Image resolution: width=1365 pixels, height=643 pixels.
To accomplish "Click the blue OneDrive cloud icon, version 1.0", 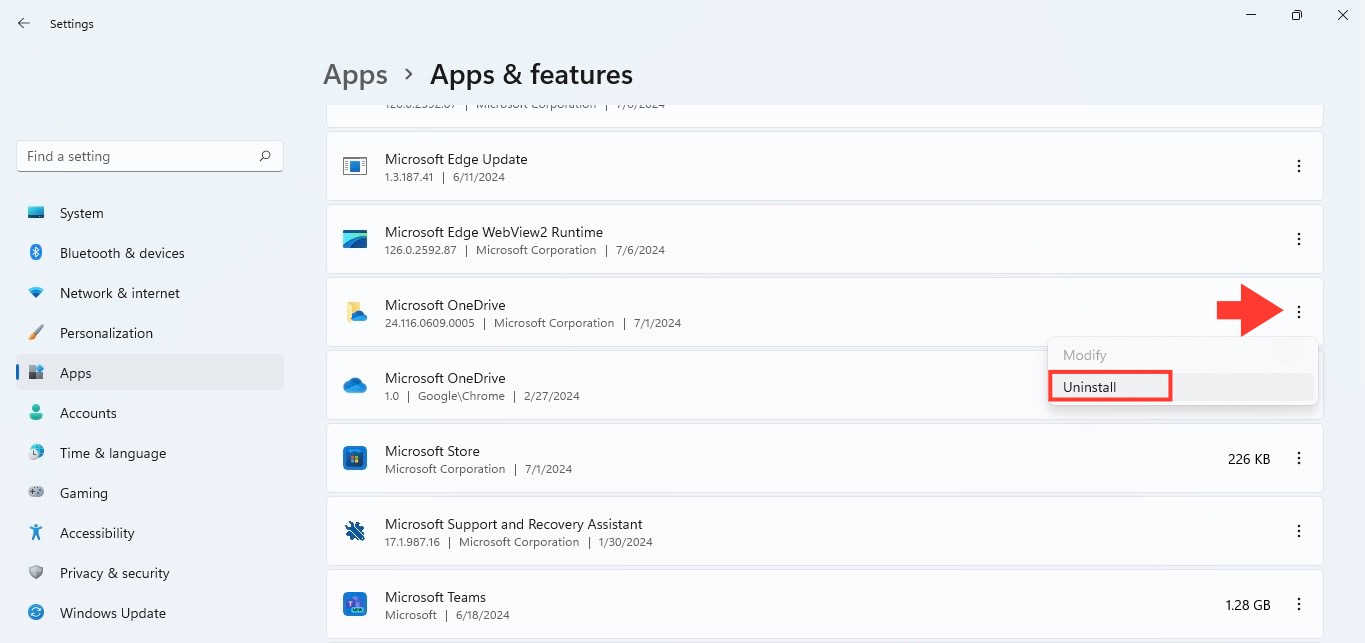I will click(355, 385).
